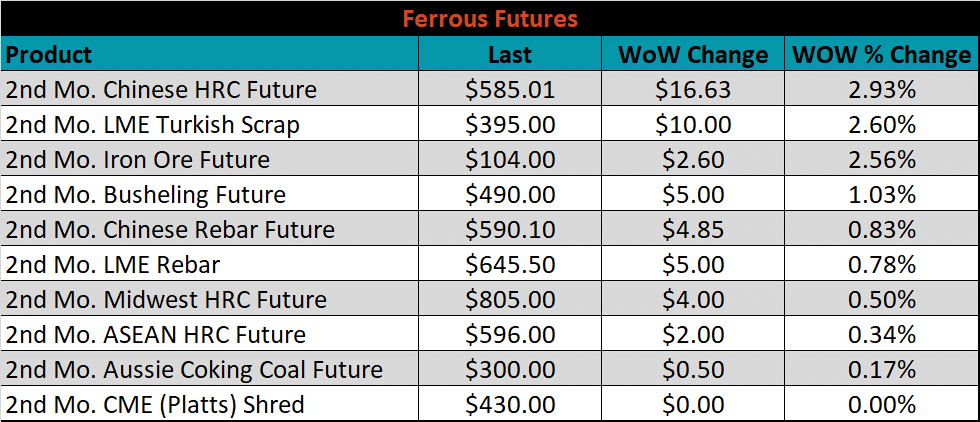Click the WOW % Change header
980x422 pixels.
pyautogui.click(x=882, y=54)
